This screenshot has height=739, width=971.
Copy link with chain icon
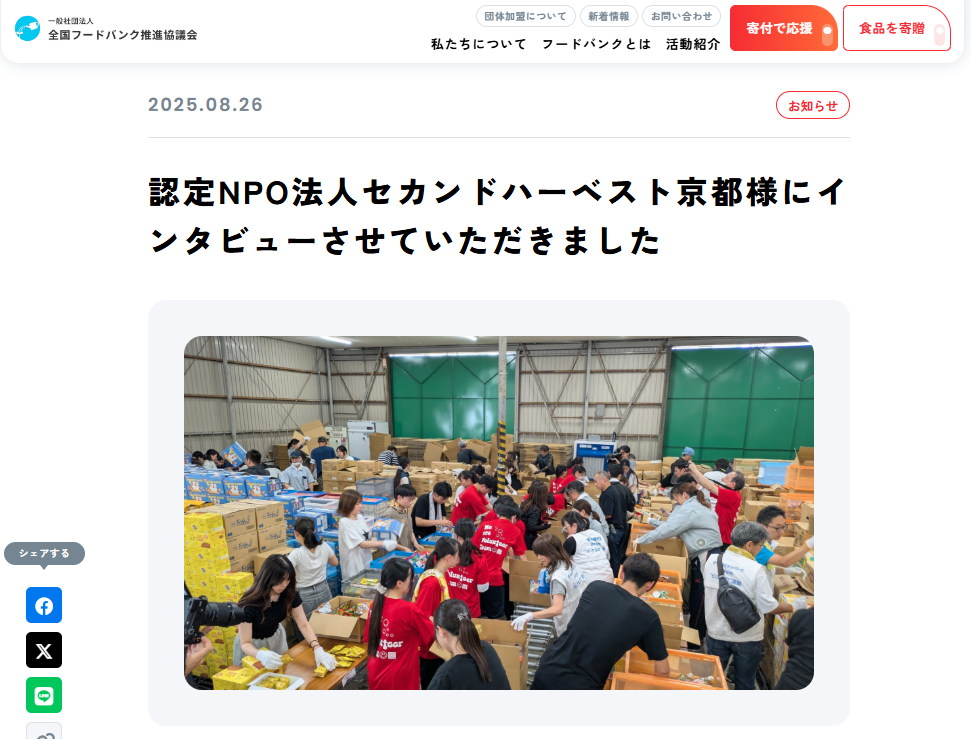tap(44, 732)
